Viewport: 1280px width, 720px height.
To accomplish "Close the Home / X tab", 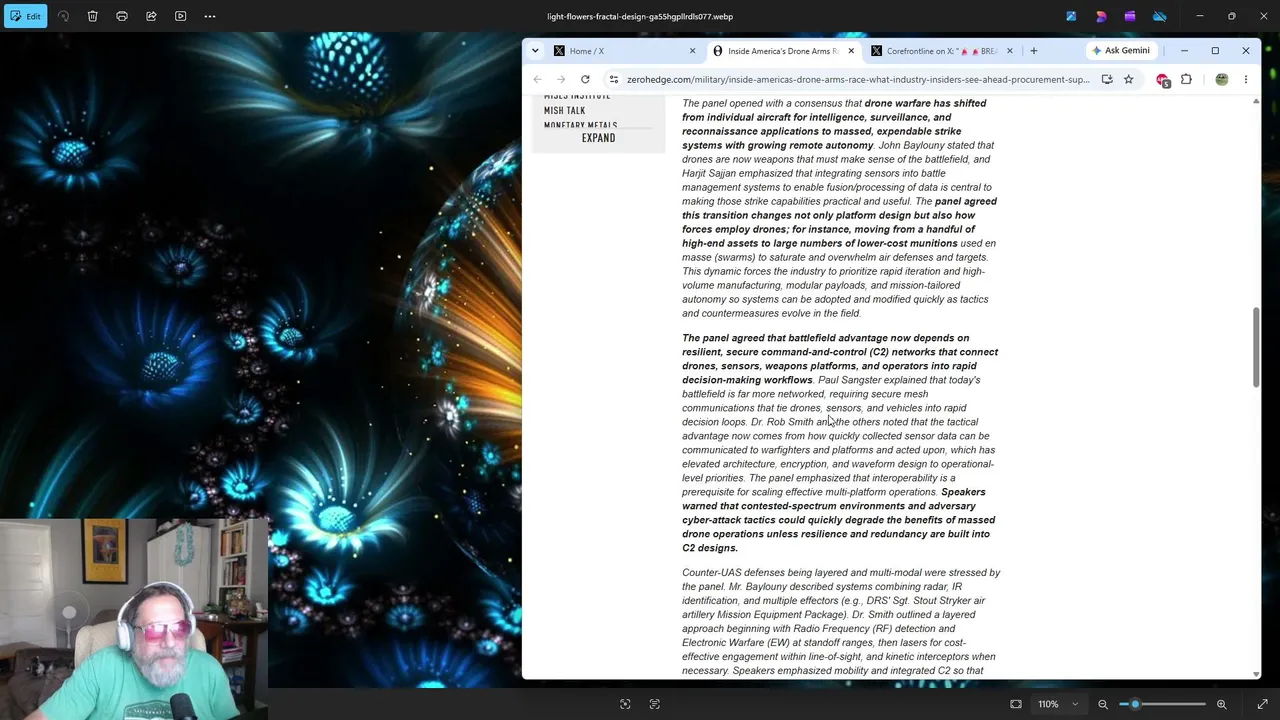I will [x=692, y=51].
